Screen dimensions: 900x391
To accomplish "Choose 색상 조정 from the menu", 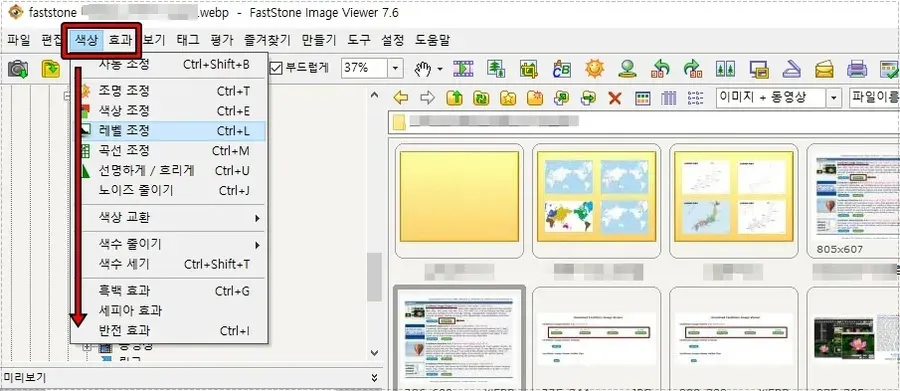I will click(x=169, y=110).
